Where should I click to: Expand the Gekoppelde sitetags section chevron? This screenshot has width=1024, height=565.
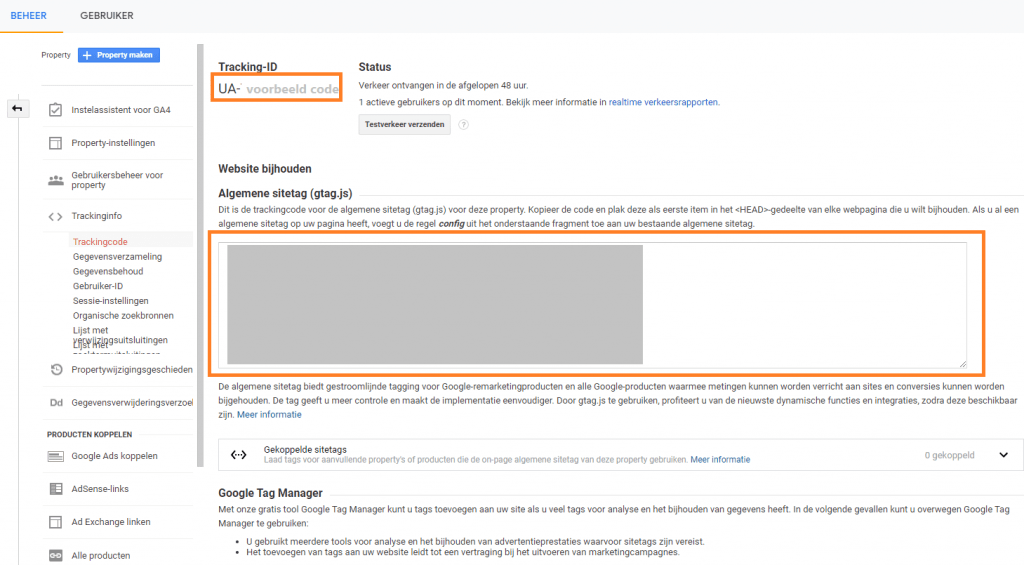1004,454
